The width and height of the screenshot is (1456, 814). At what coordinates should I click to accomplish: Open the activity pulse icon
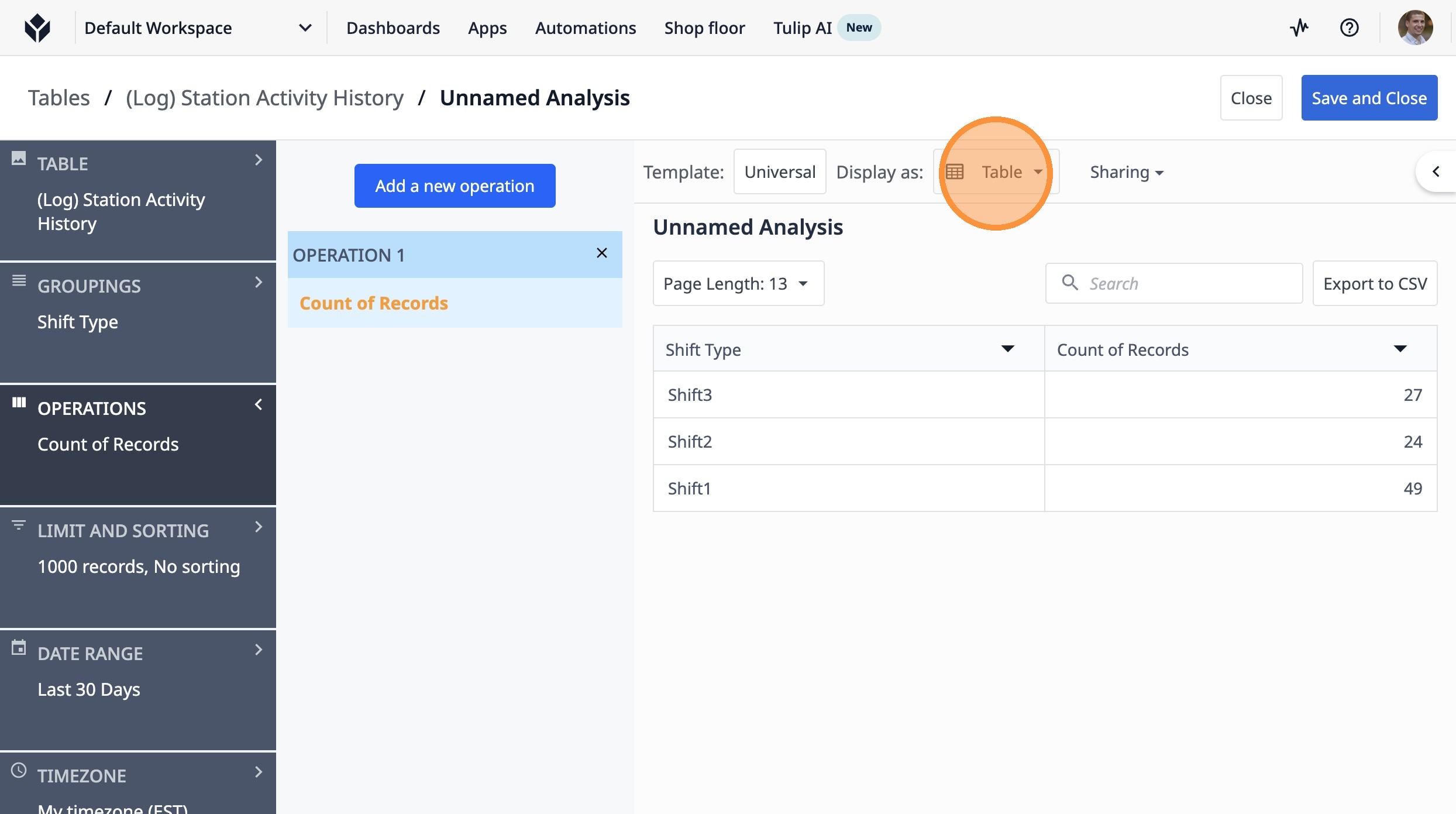(x=1299, y=28)
